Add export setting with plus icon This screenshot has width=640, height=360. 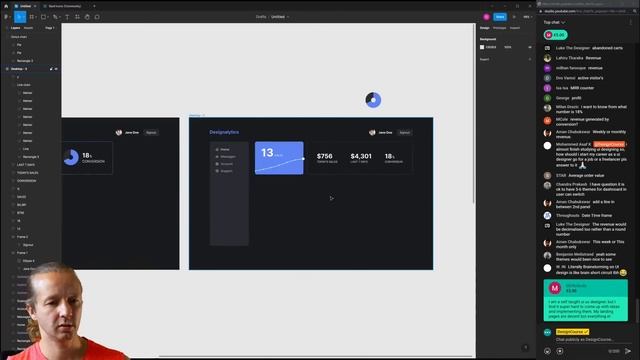[x=530, y=59]
